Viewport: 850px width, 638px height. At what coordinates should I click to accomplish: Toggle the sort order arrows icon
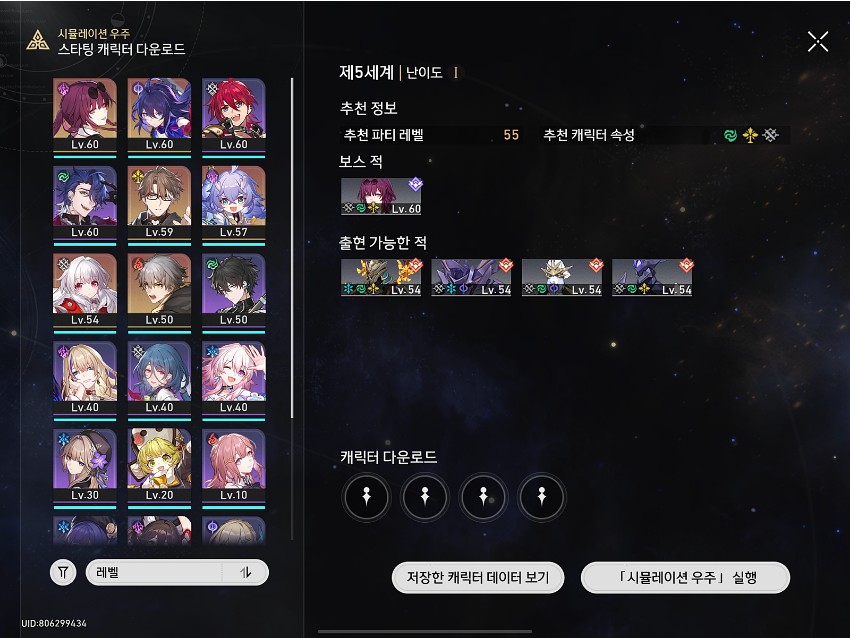click(x=246, y=572)
